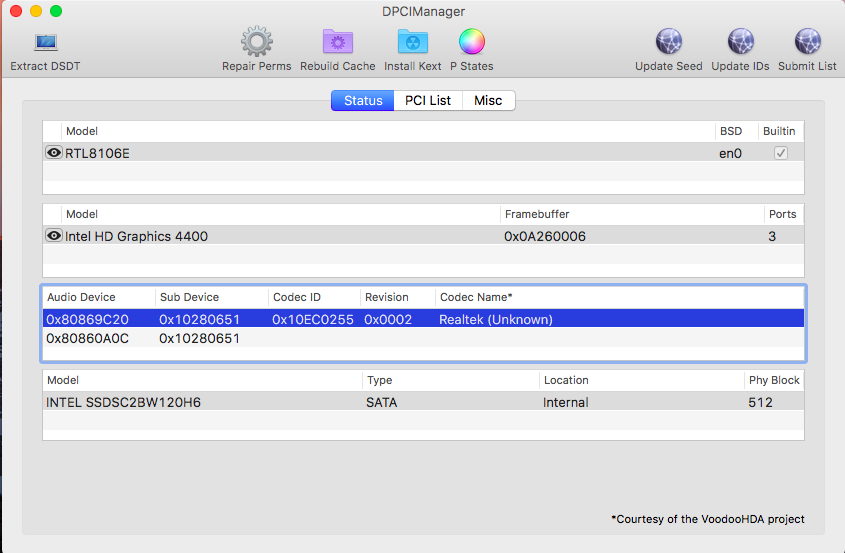Image resolution: width=845 pixels, height=553 pixels.
Task: Switch to the PCI List tab
Action: (427, 101)
